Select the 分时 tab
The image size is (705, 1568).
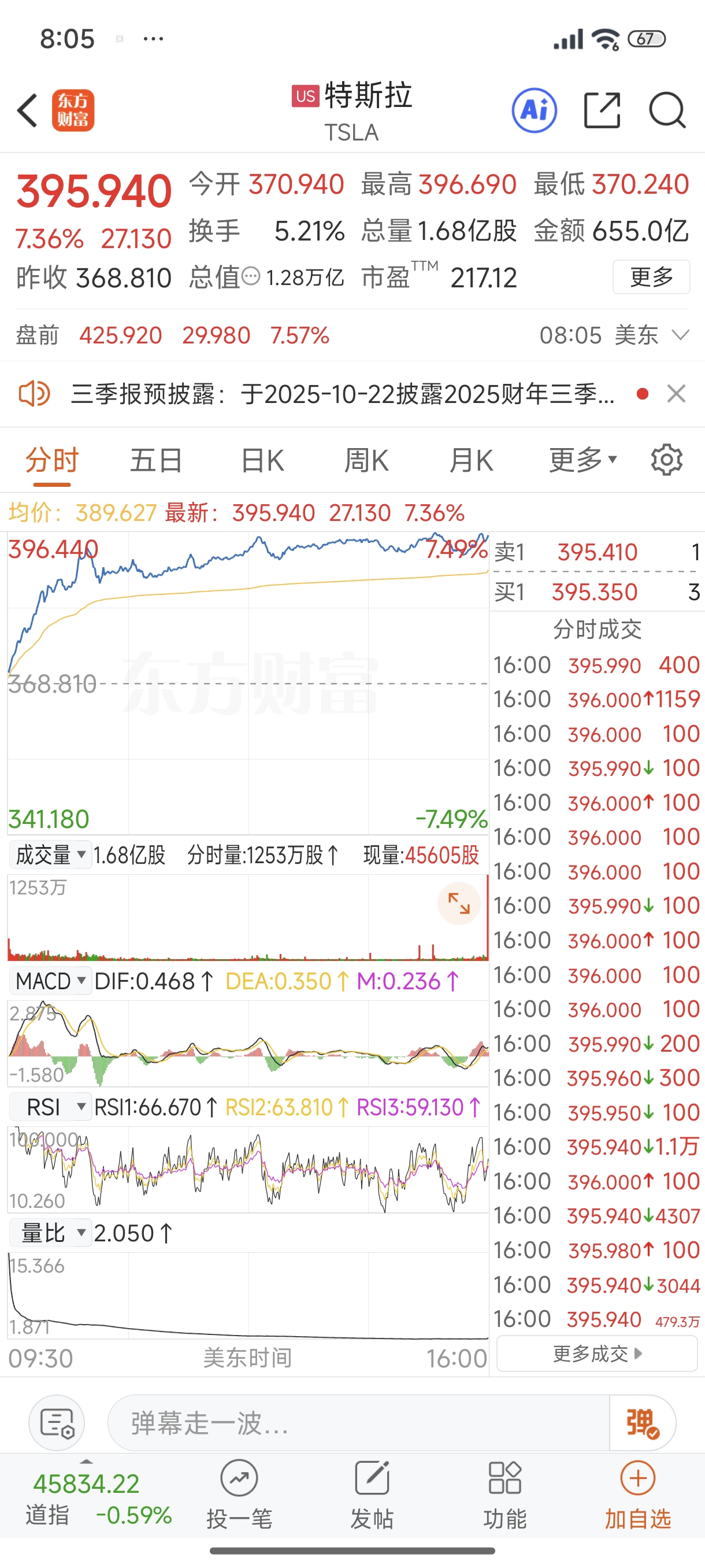click(x=53, y=460)
